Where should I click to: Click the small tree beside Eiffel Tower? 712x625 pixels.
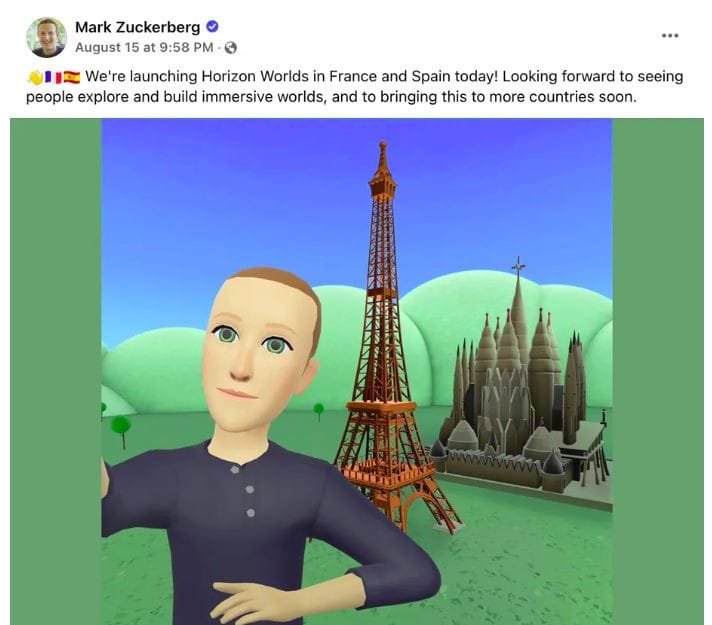point(319,411)
